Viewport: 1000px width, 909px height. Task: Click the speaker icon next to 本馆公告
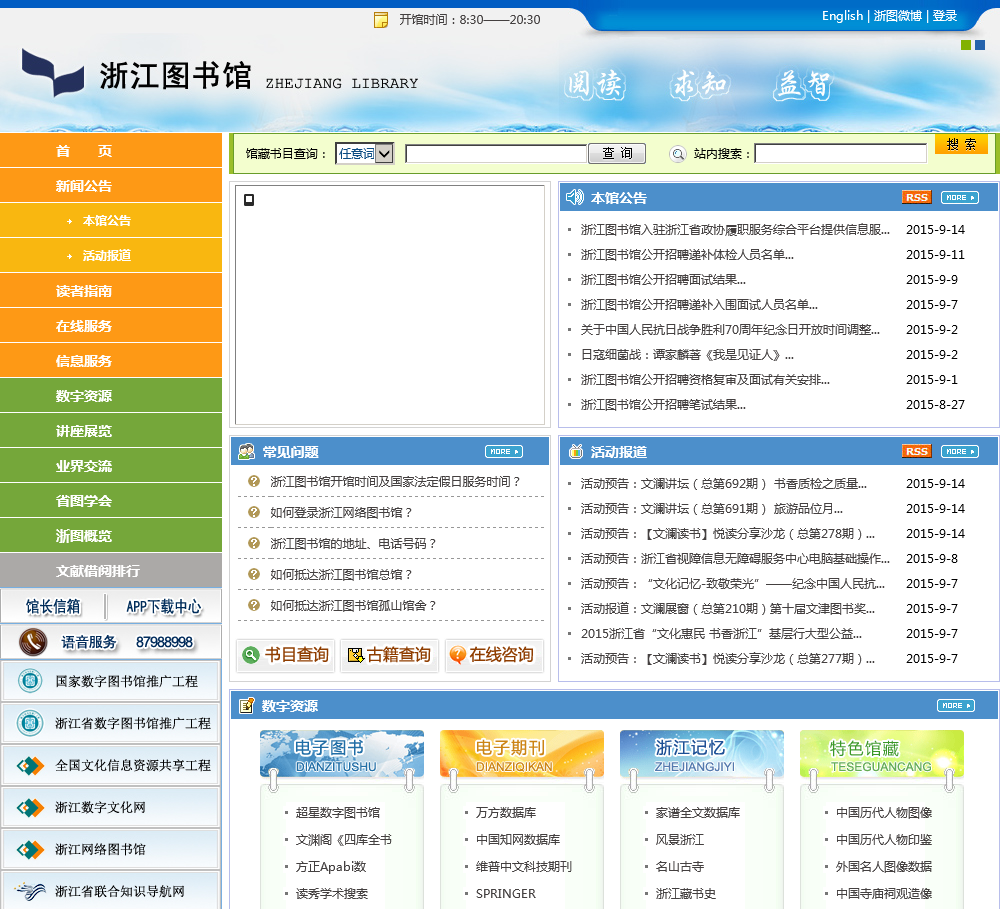574,197
